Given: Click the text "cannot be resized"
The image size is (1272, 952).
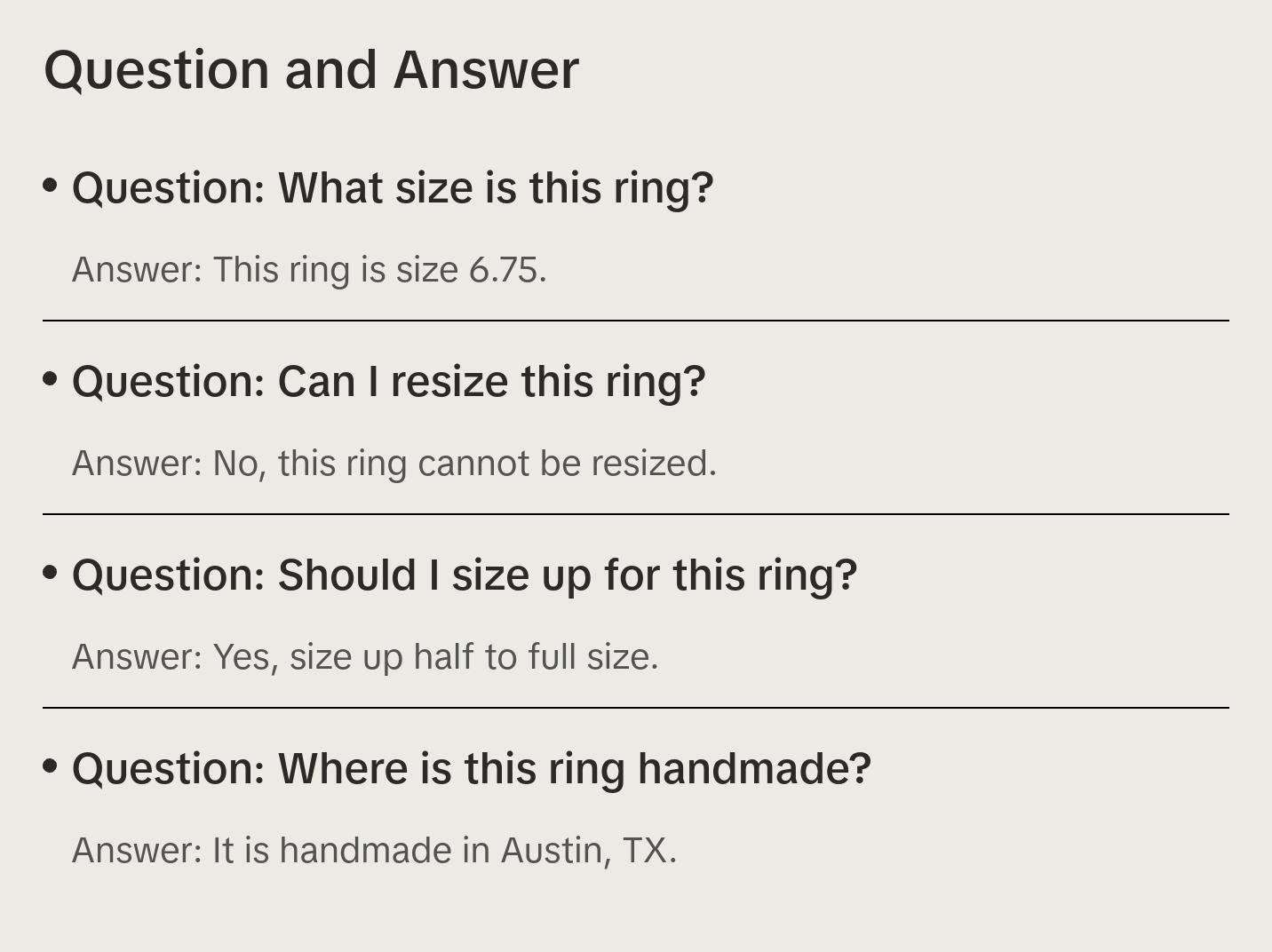Looking at the screenshot, I should 565,464.
